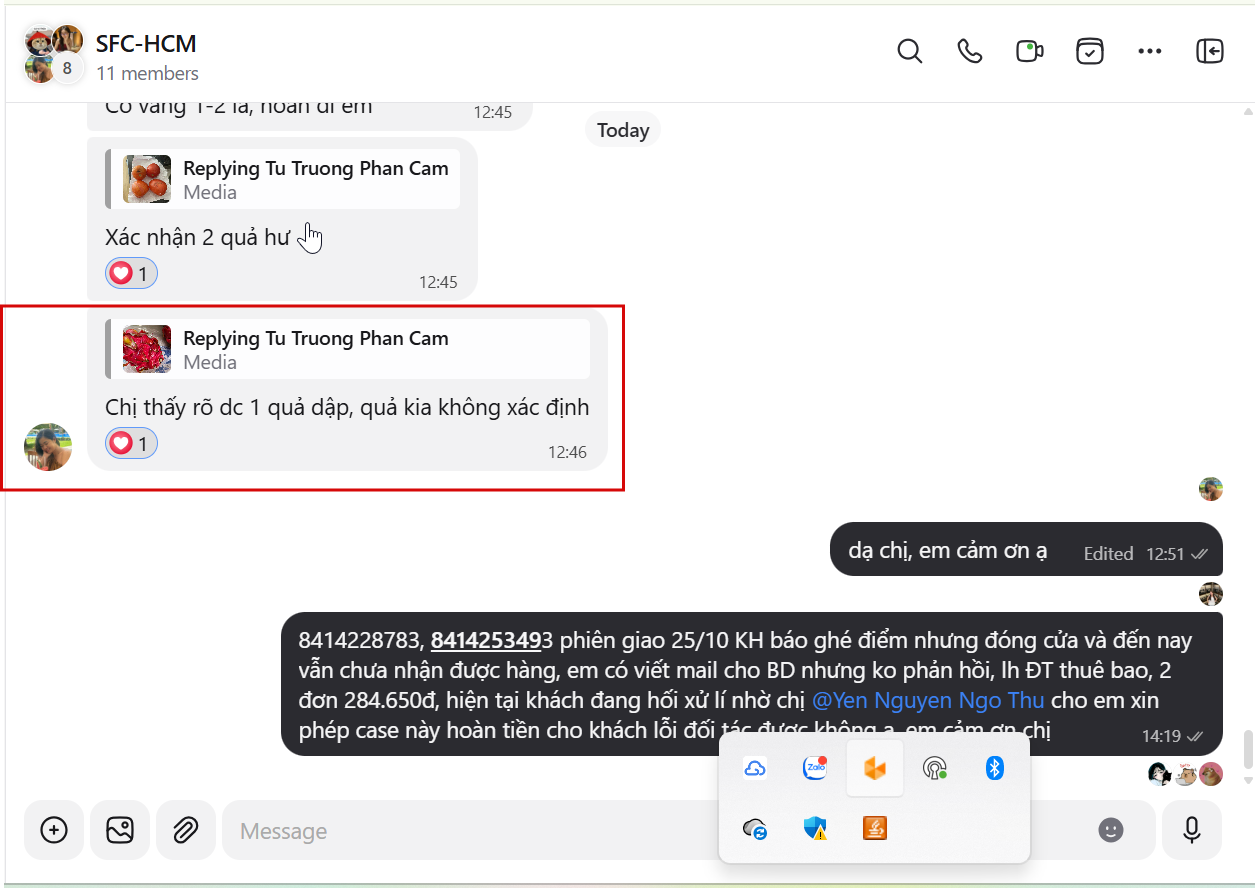Open Zalo from the tray popup

click(815, 768)
